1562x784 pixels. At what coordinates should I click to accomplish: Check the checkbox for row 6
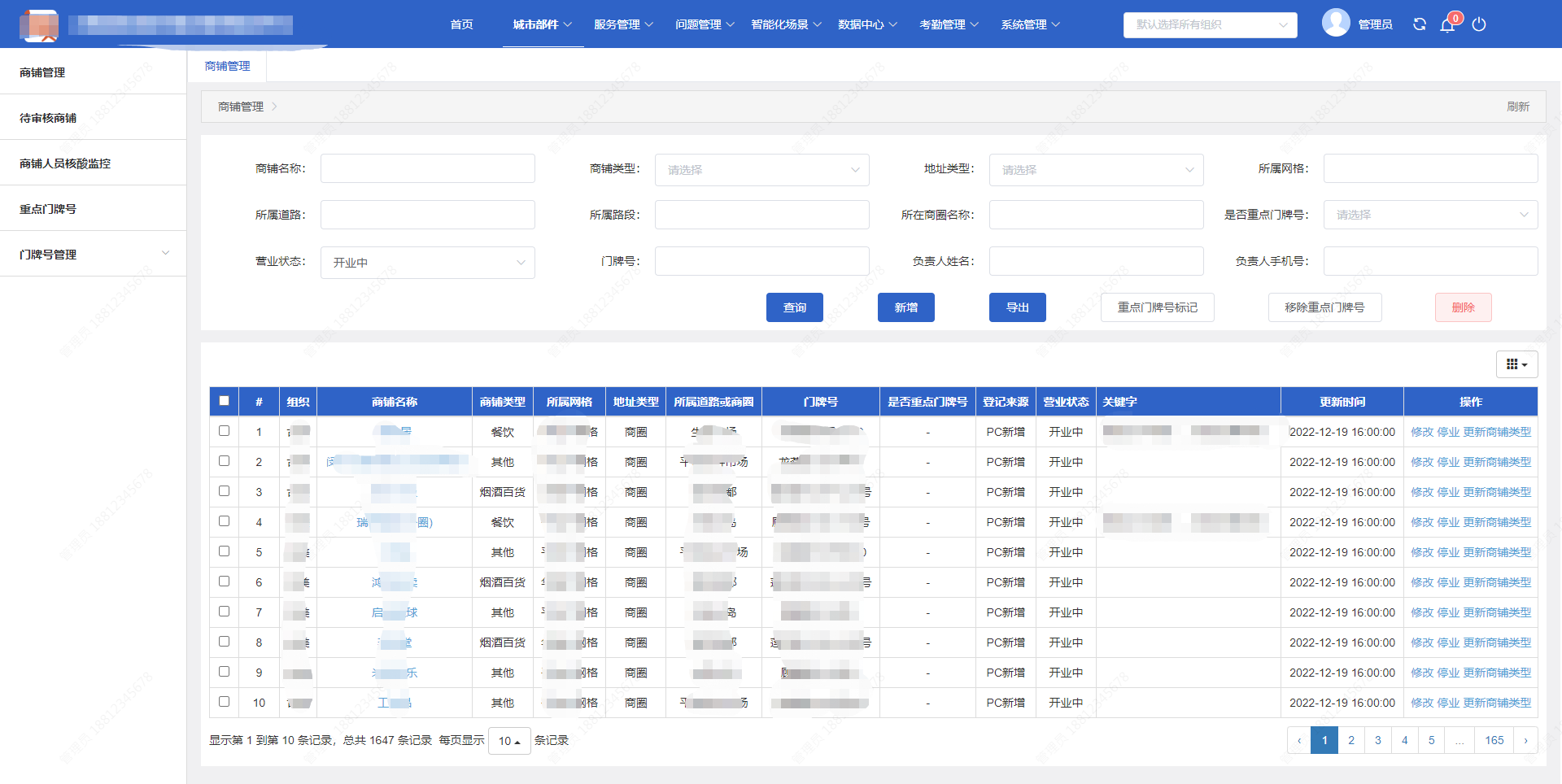225,581
